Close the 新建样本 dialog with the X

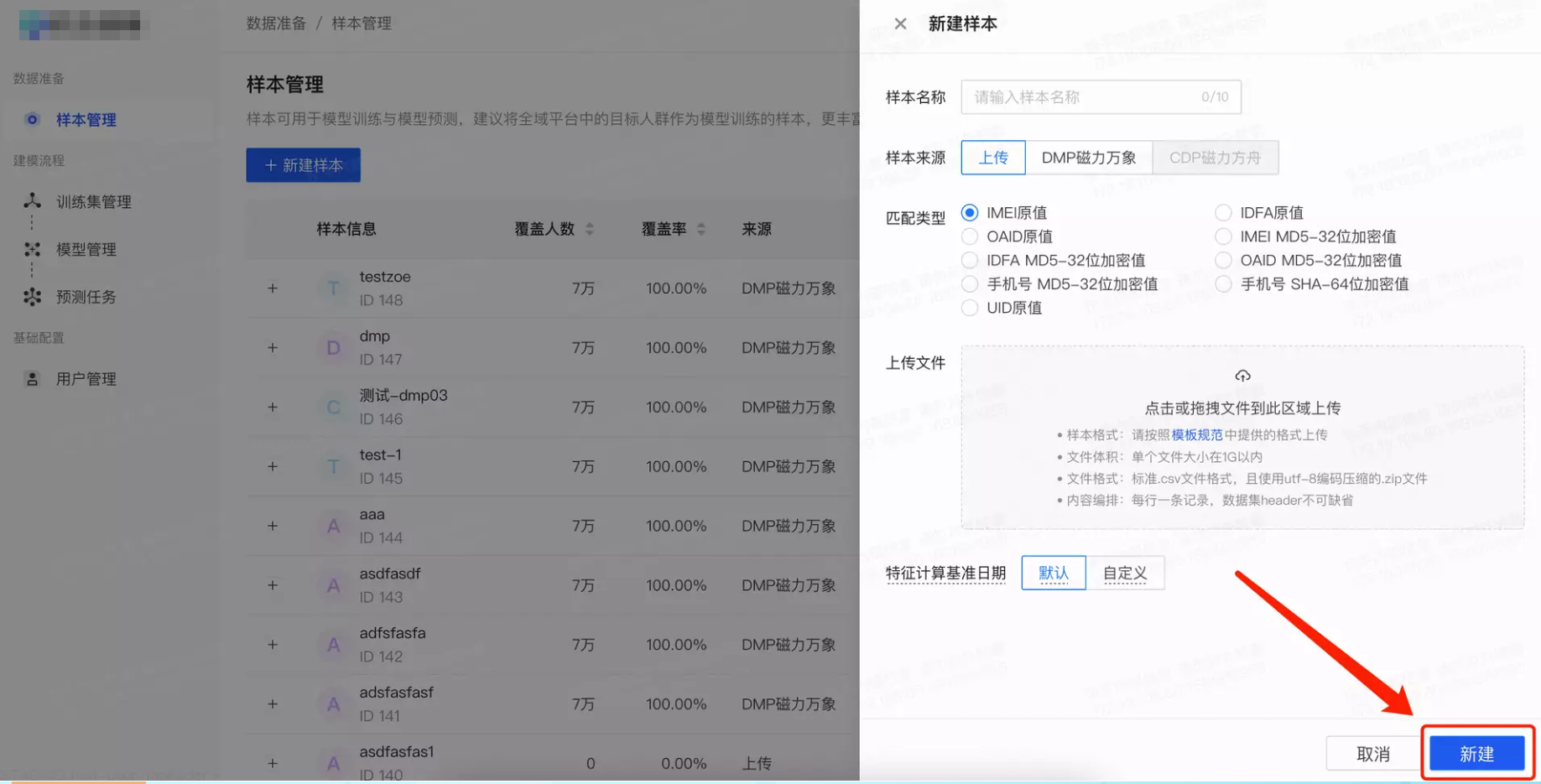pos(900,23)
